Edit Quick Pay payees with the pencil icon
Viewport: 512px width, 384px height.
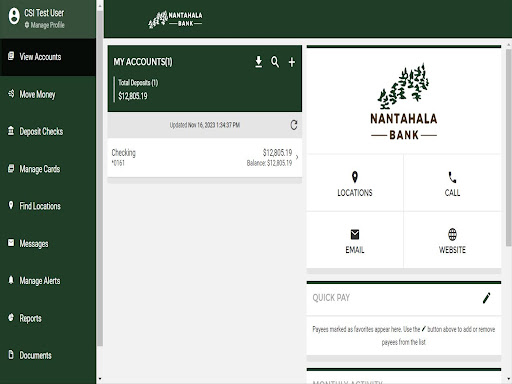point(486,298)
